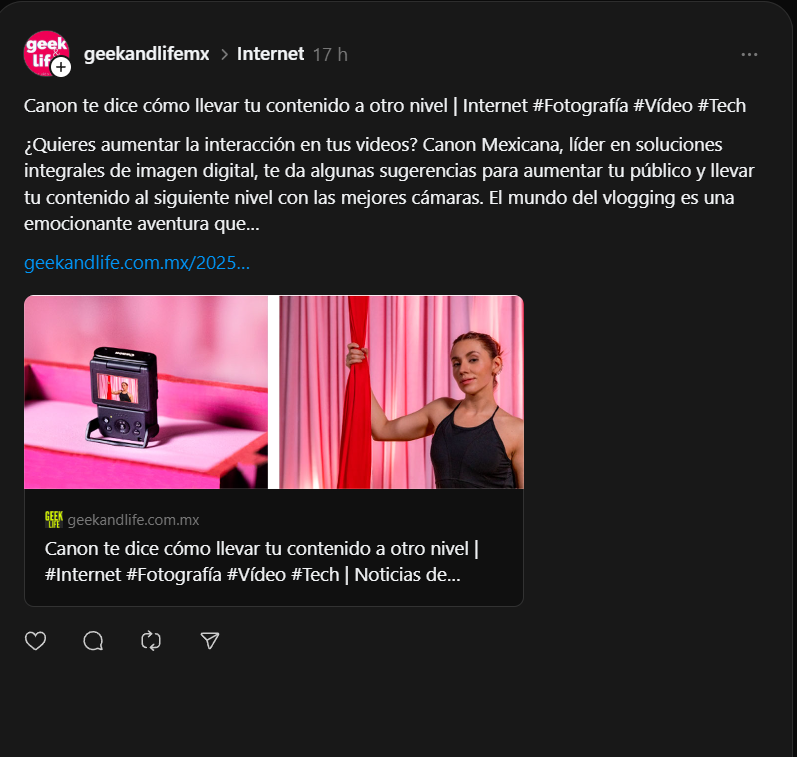Viewport: 797px width, 757px height.
Task: Click the geekandlife.com.mx domain in card
Action: [x=133, y=520]
